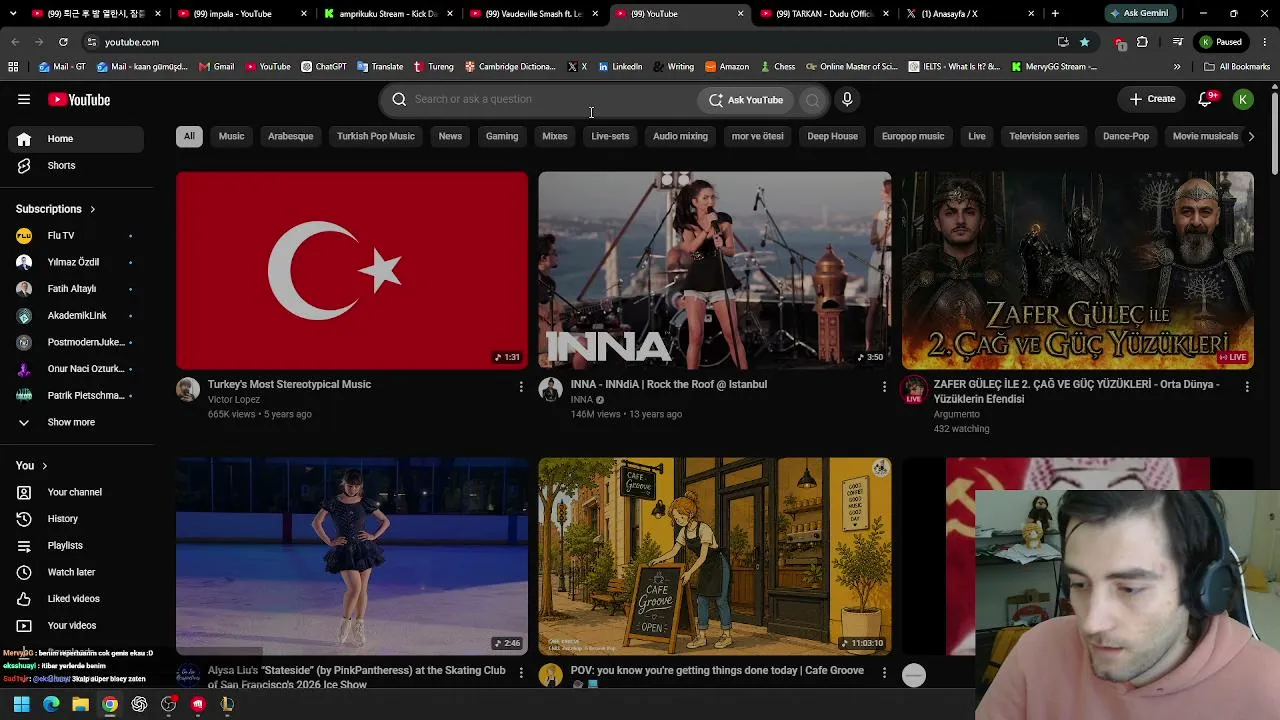Open the INNA channel avatar

(x=550, y=389)
